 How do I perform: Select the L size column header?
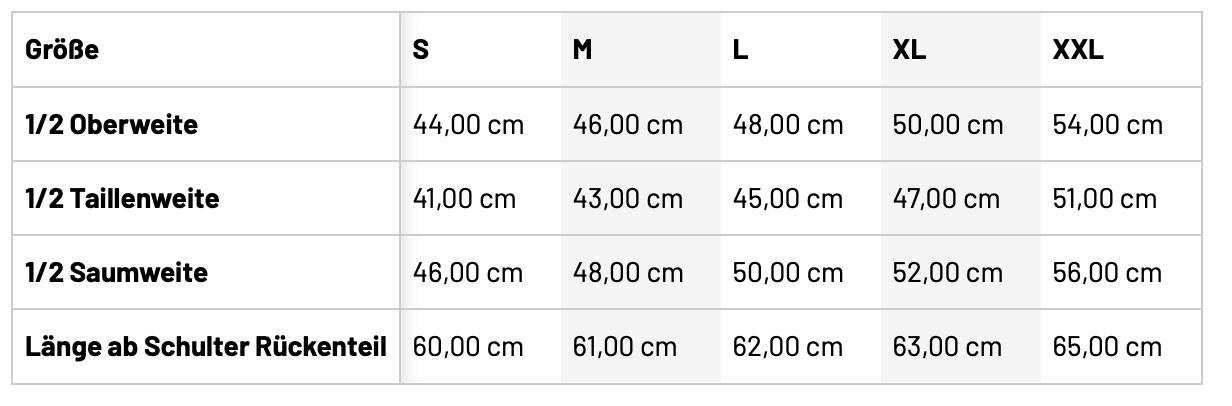tap(740, 51)
